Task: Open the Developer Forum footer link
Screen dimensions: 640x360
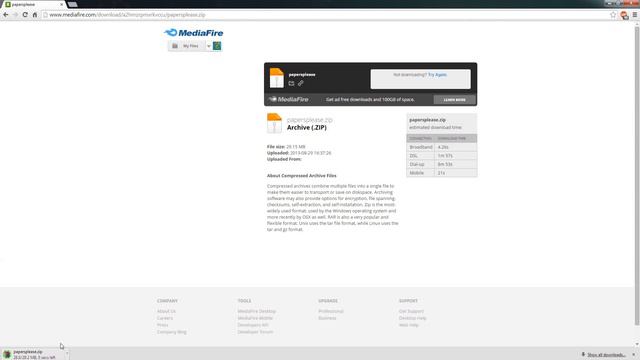Action: (255, 332)
